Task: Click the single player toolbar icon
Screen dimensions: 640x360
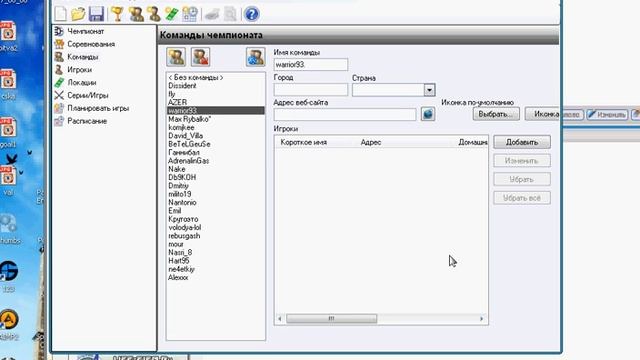Action: point(154,14)
